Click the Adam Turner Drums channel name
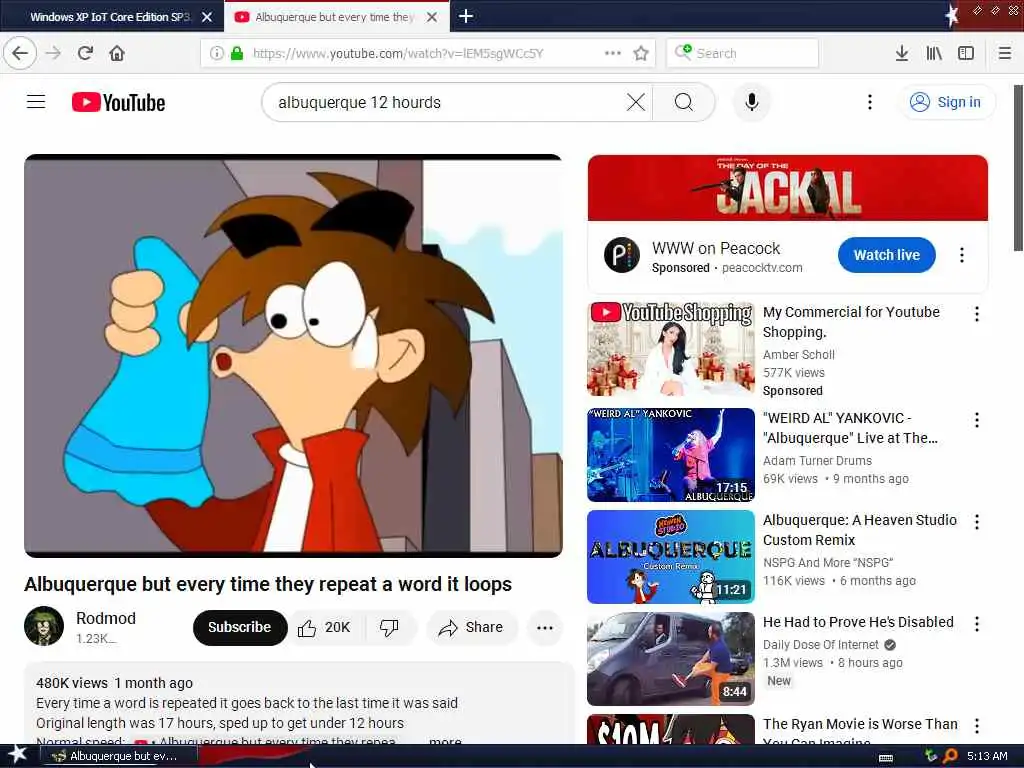This screenshot has height=768, width=1024. pyautogui.click(x=817, y=460)
